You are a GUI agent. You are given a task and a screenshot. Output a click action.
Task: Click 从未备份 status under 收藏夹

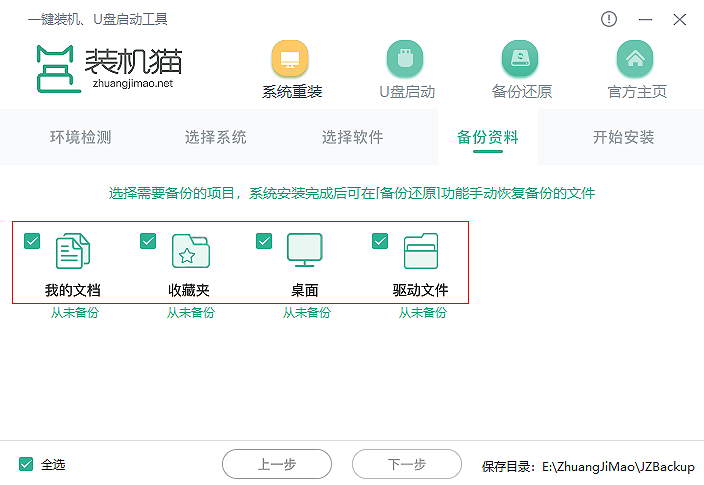tap(191, 313)
